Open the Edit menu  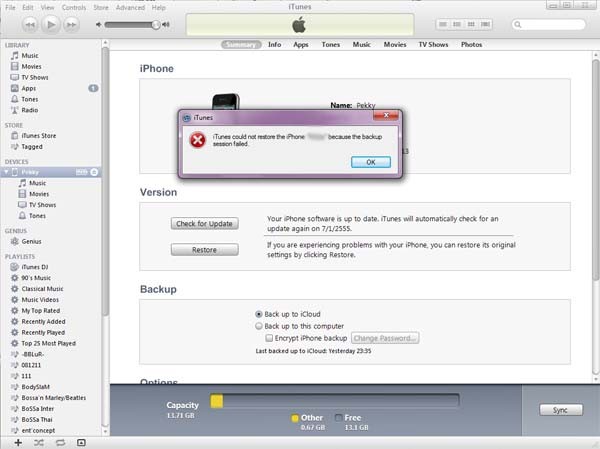pos(28,7)
